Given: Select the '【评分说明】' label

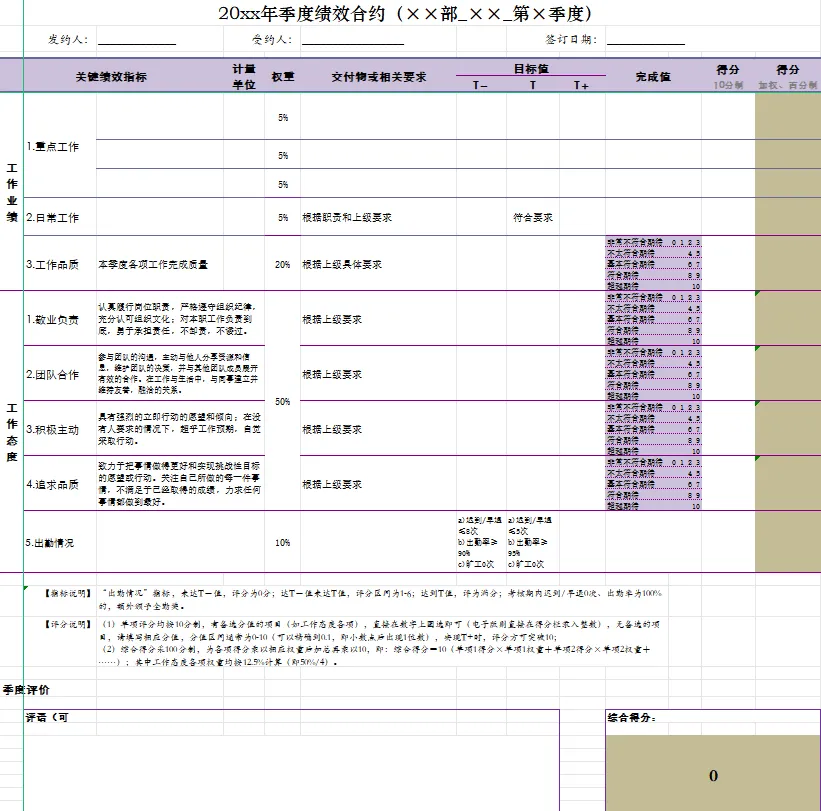Looking at the screenshot, I should [68, 624].
